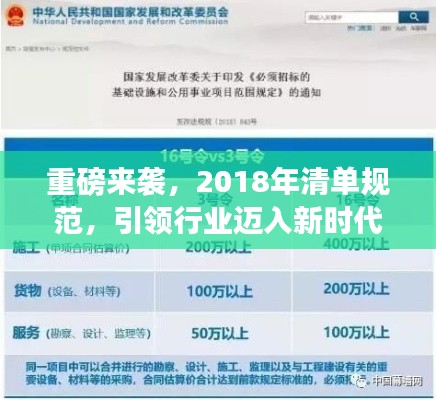Click the WeChat watermark icon at bottom right
This screenshot has width=436, height=400.
pos(360,380)
